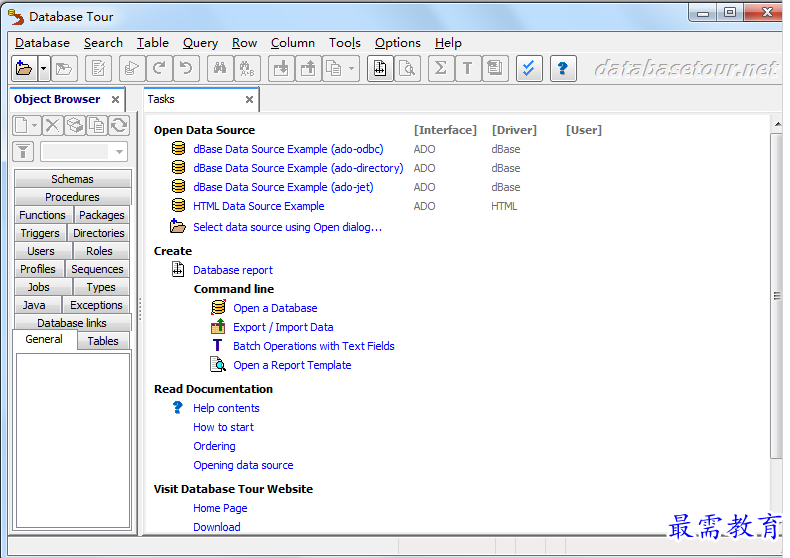Click the blue double-checkmark toolbar icon
This screenshot has width=790, height=558.
click(529, 68)
